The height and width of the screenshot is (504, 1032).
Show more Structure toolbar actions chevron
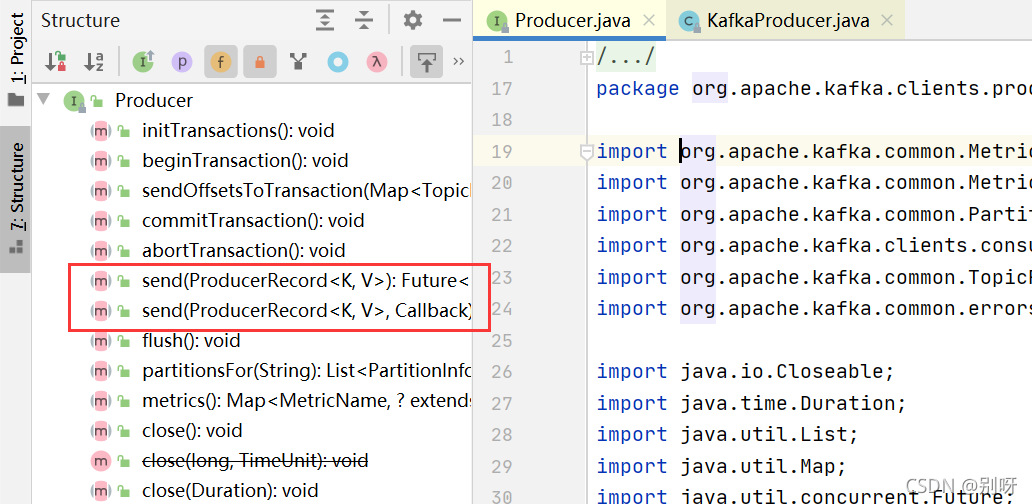point(459,61)
